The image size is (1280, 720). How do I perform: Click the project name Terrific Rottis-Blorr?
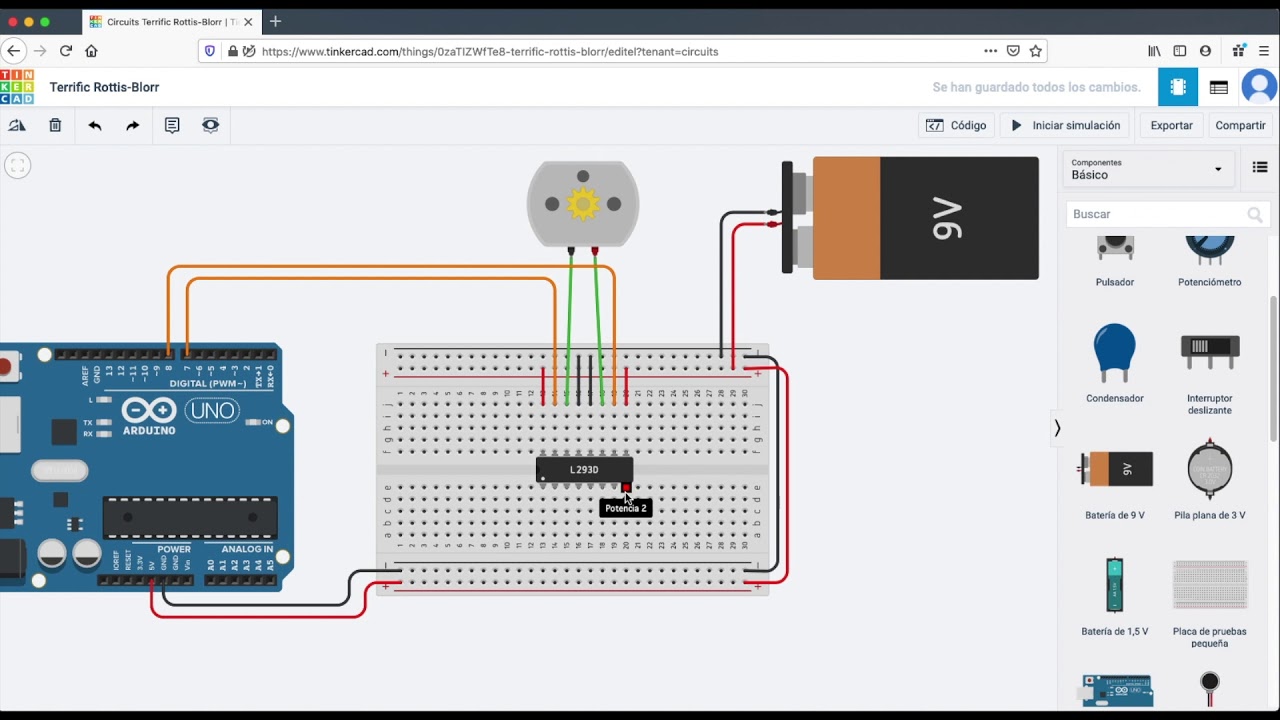(104, 87)
